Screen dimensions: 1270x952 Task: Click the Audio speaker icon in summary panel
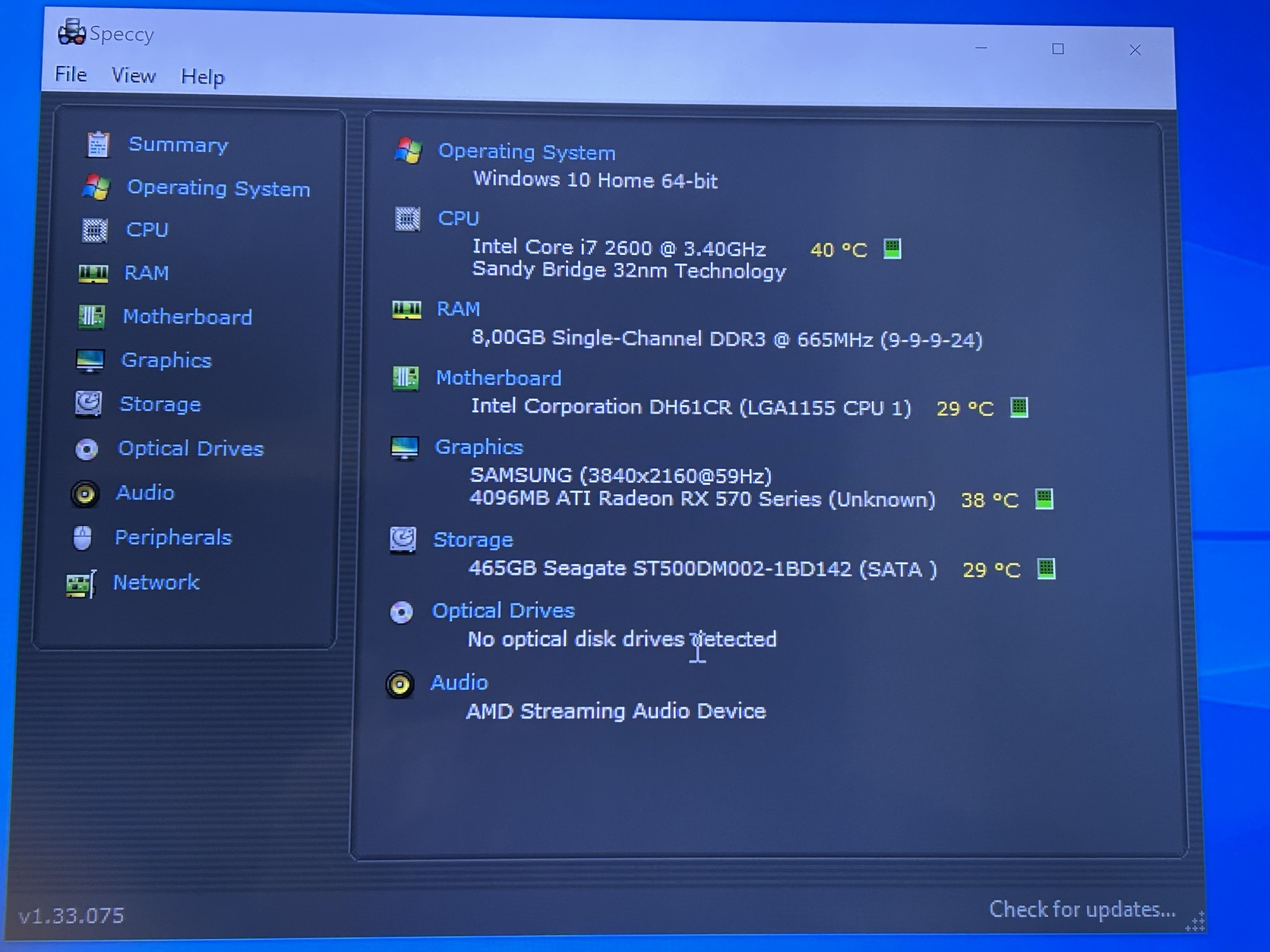click(400, 684)
